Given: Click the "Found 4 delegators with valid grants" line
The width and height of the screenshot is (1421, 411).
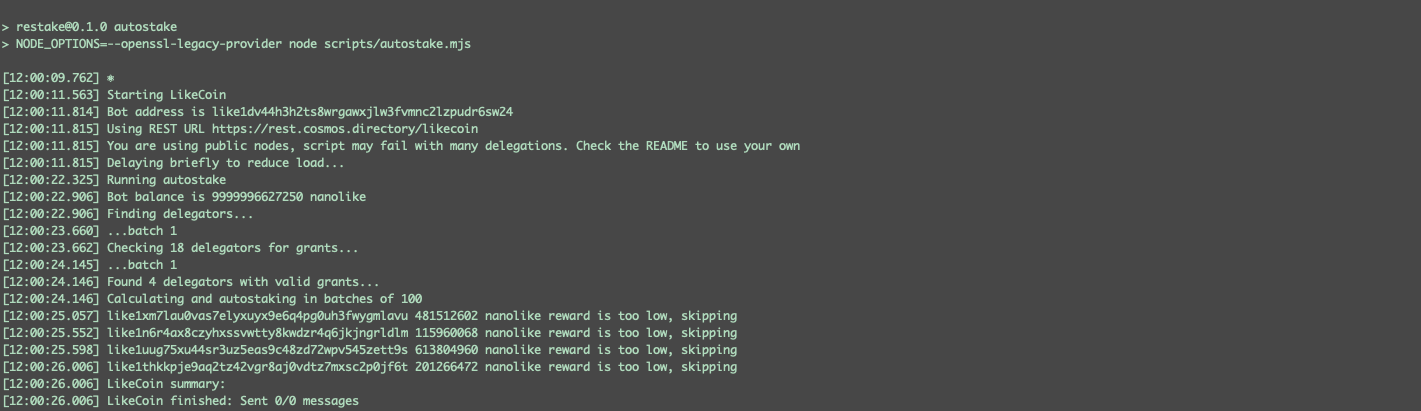Looking at the screenshot, I should pos(243,282).
